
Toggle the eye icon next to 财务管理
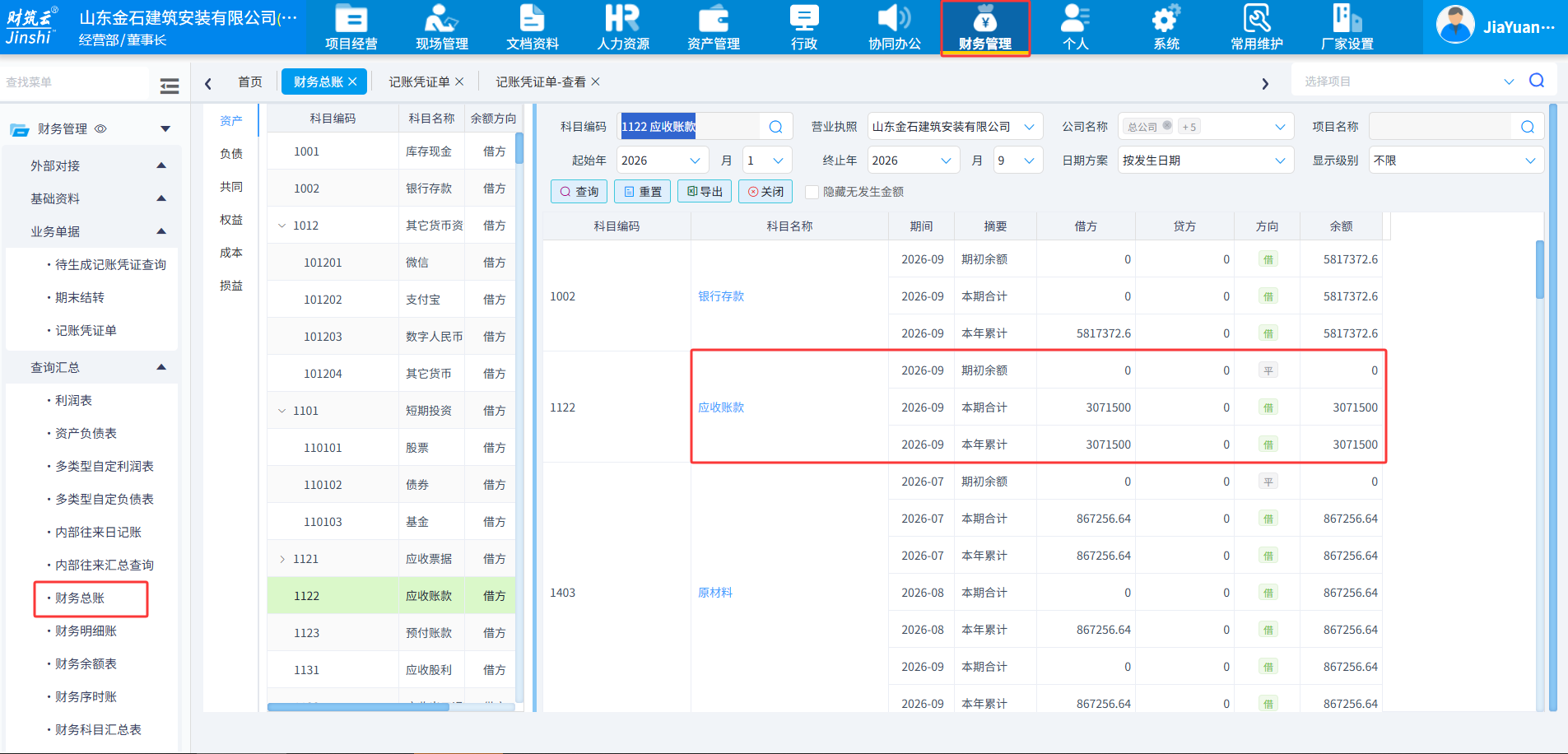101,129
